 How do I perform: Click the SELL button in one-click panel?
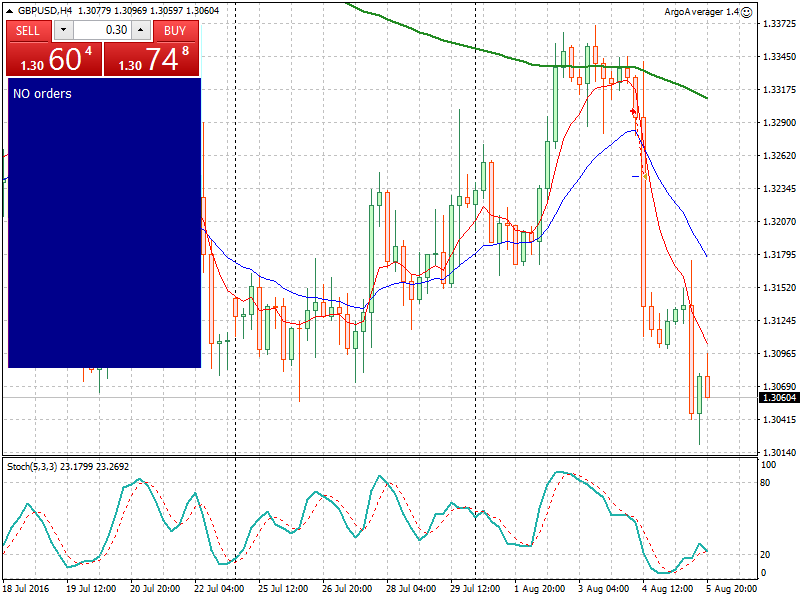tap(28, 31)
